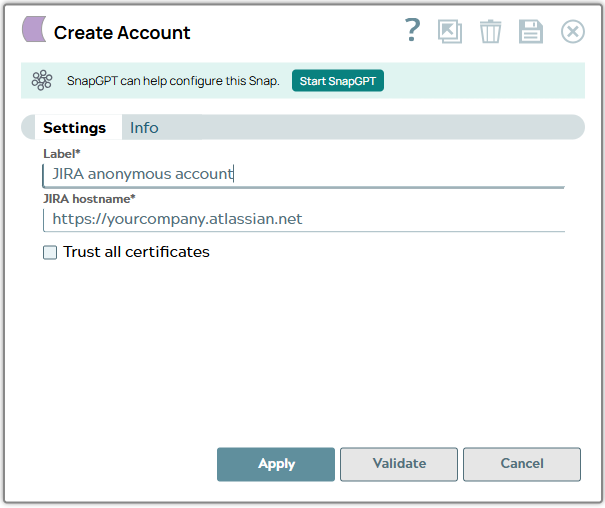Screen dimensions: 605x508
Task: Enable Trust all certificates checkbox
Action: pos(50,253)
